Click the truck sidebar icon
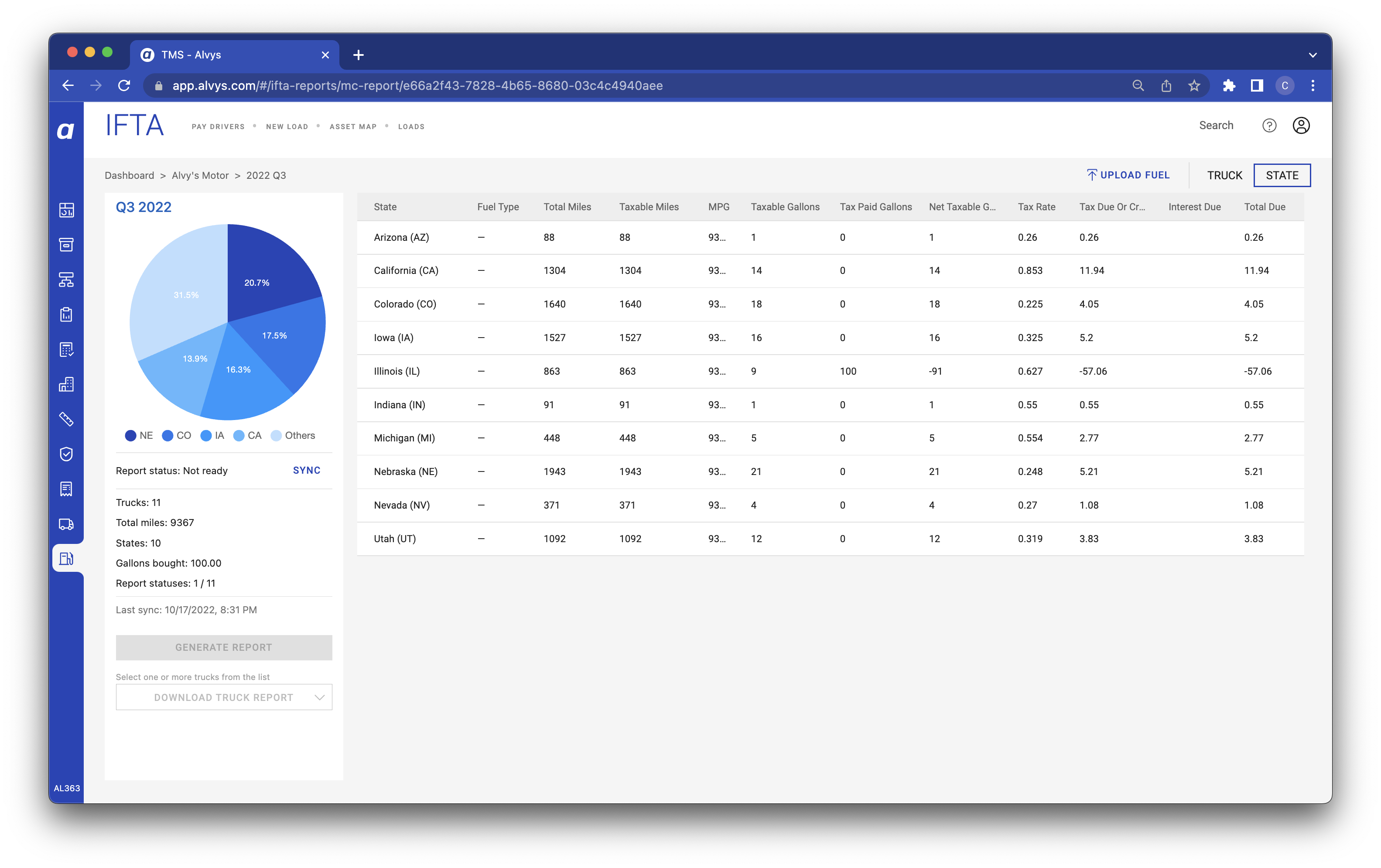Screen dimensions: 1381x868 point(67,524)
